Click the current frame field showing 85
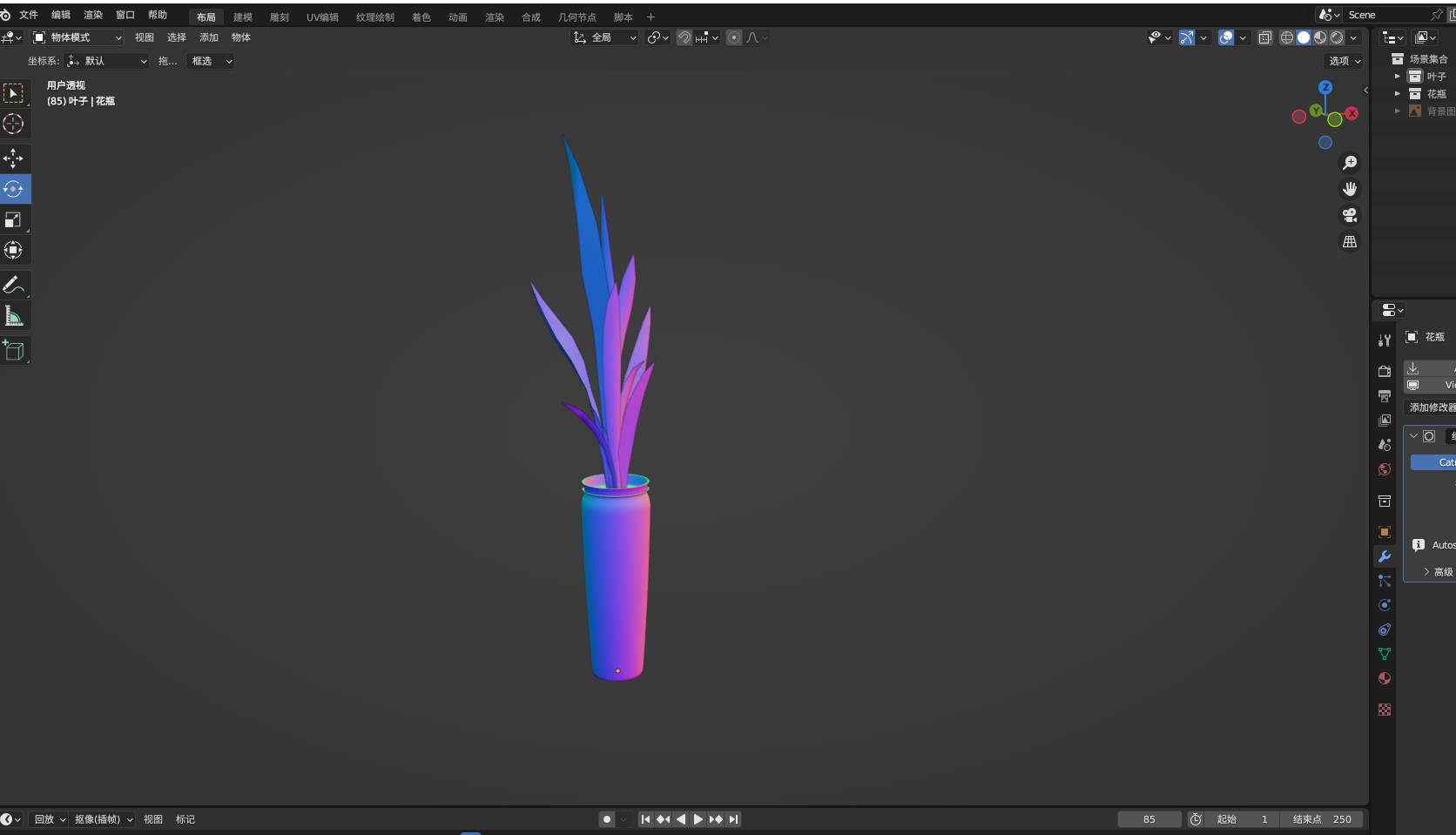Viewport: 1456px width, 835px height. click(x=1149, y=819)
